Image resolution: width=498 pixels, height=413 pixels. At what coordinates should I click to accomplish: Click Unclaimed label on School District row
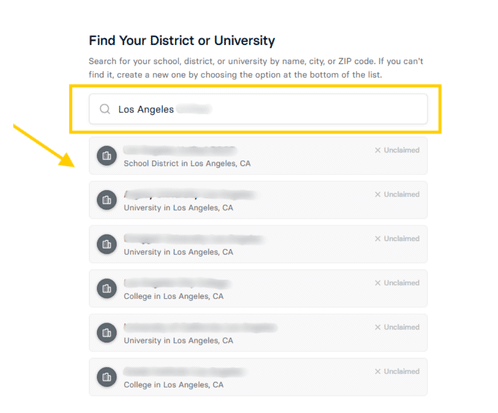point(401,150)
